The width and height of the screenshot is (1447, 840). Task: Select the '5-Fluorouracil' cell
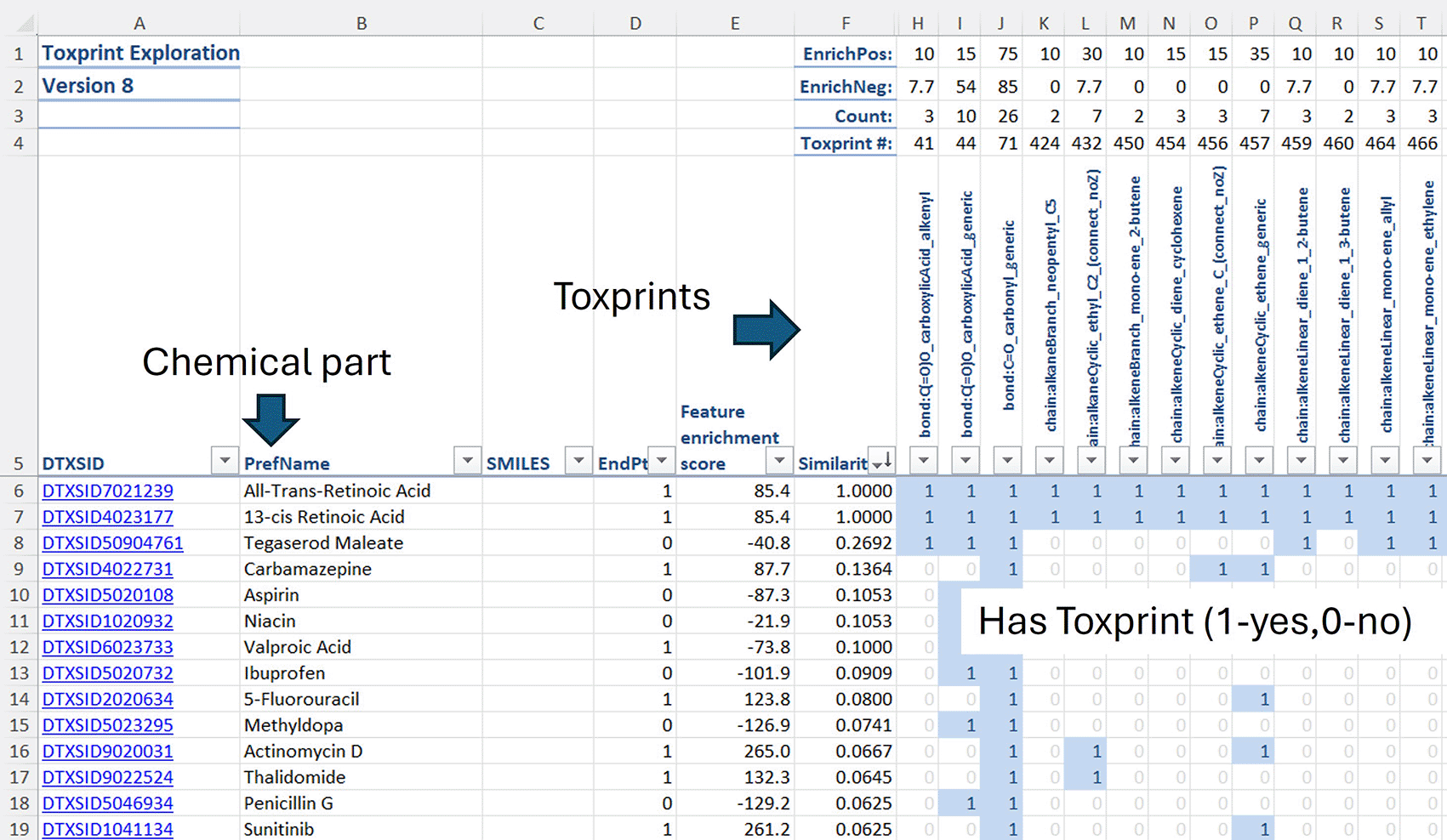pos(362,699)
